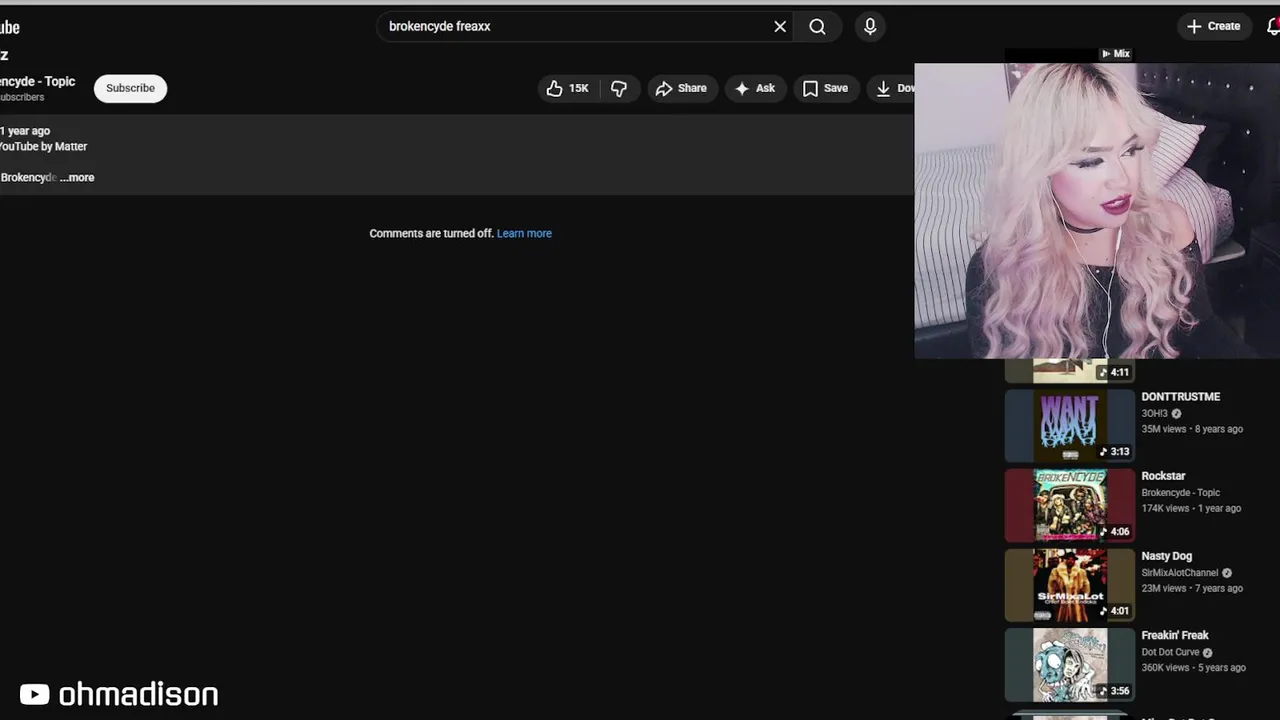Open the Brokencyde - Topic channel name

point(37,81)
